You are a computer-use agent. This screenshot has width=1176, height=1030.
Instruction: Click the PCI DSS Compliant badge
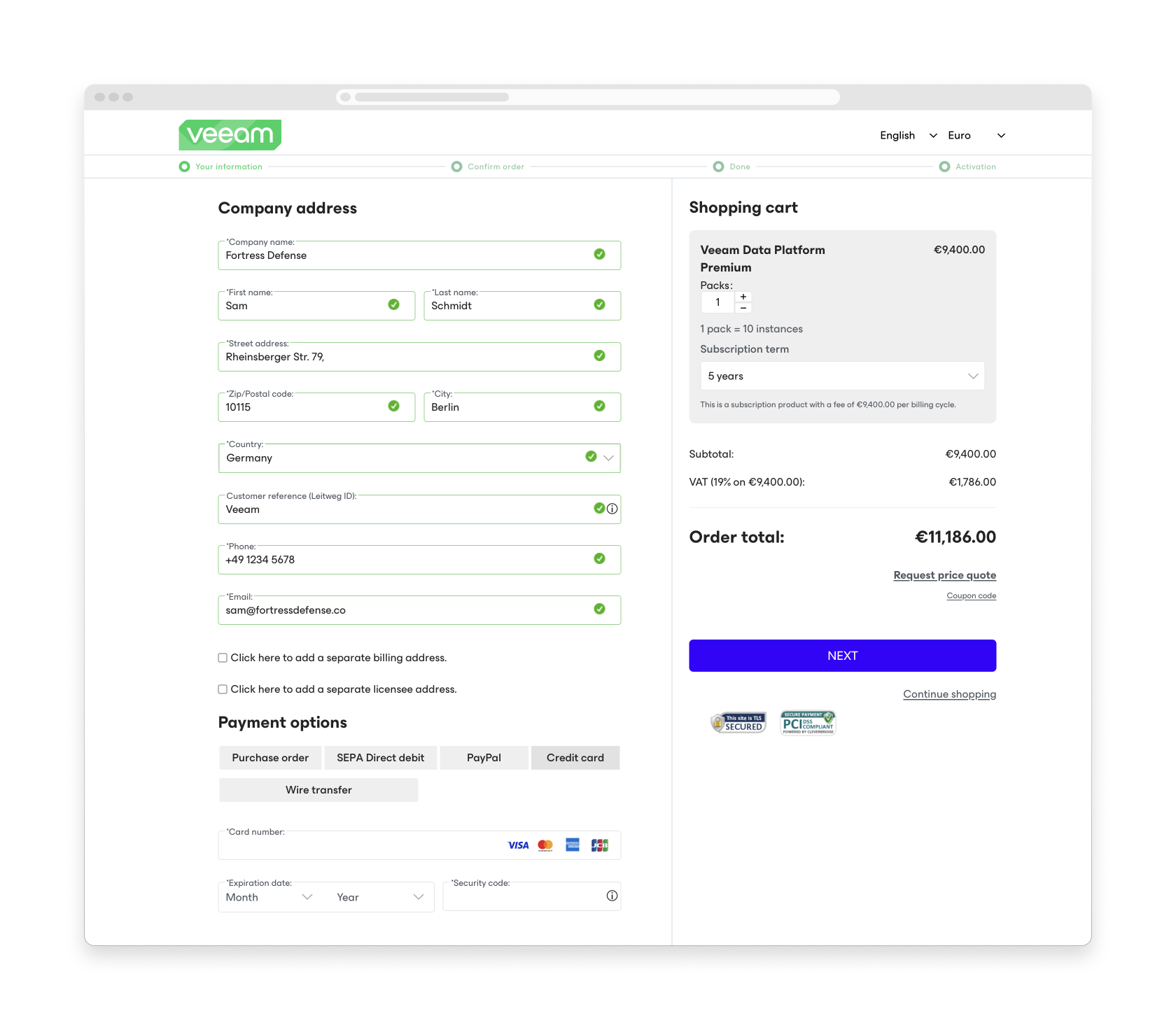pos(808,723)
